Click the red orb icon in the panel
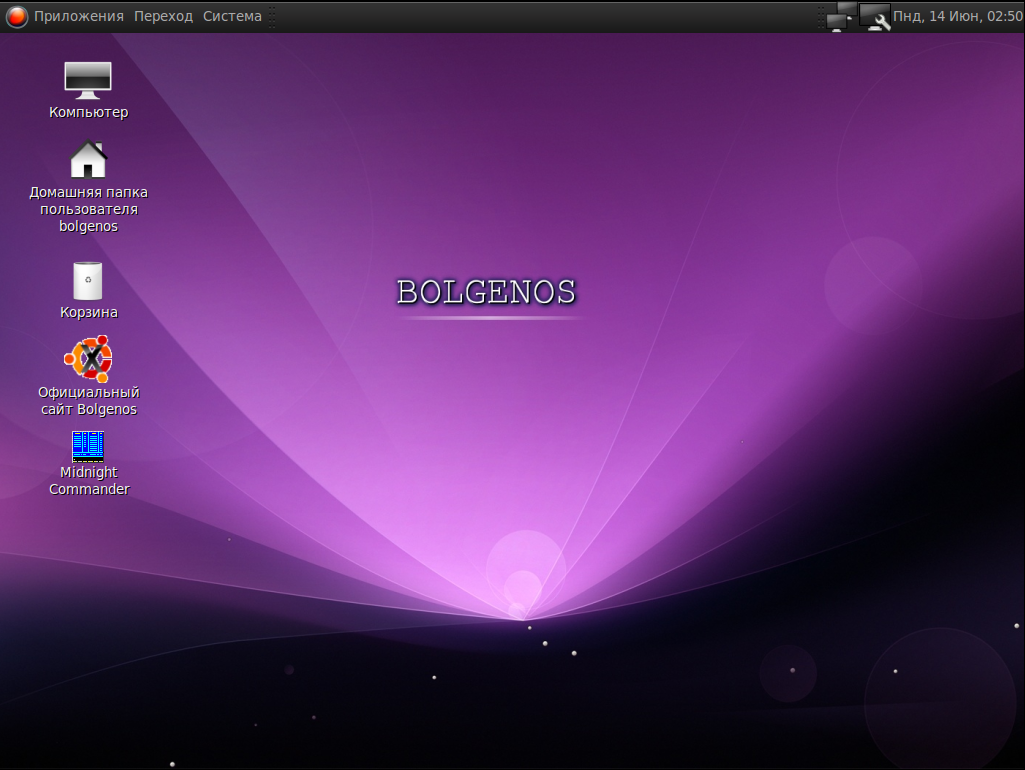The height and width of the screenshot is (770, 1025). tap(17, 16)
